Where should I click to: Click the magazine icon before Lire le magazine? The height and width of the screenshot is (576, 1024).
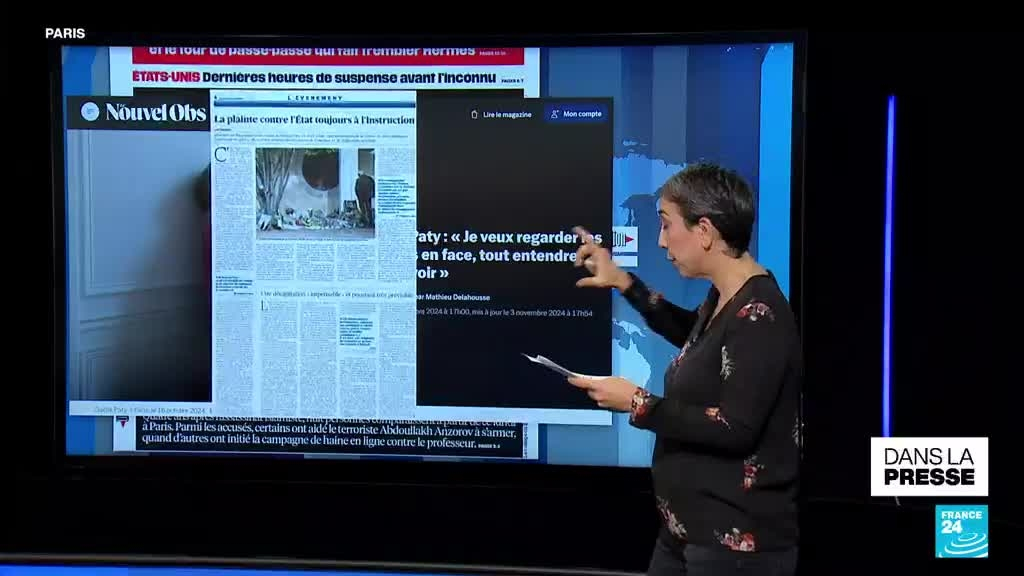click(475, 114)
